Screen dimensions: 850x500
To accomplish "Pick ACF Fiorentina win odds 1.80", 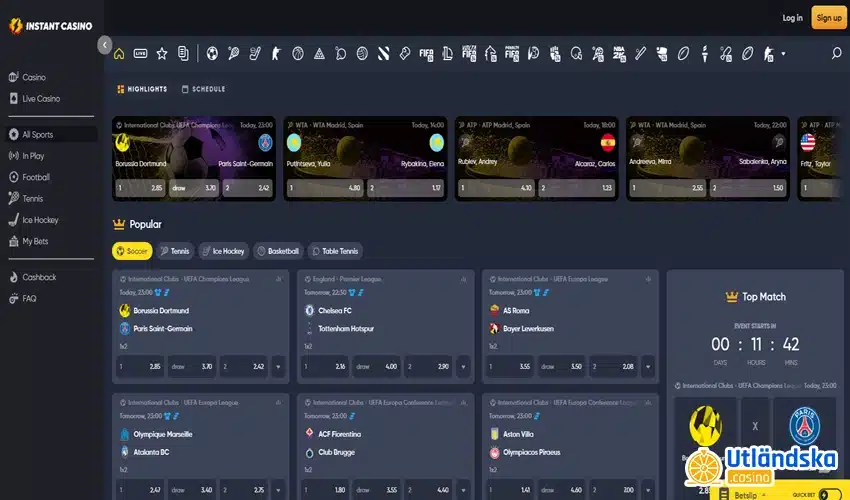I will pyautogui.click(x=325, y=490).
